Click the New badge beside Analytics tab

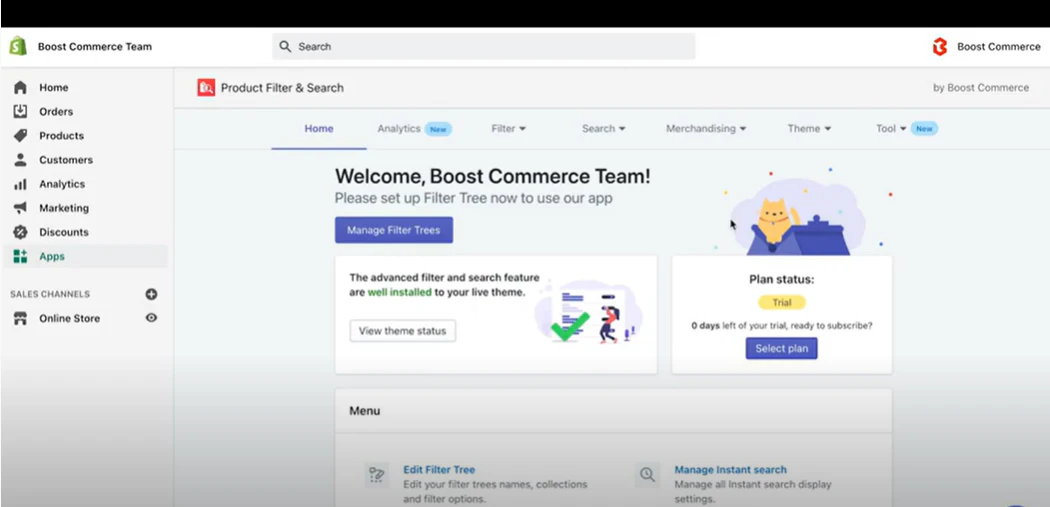click(438, 129)
